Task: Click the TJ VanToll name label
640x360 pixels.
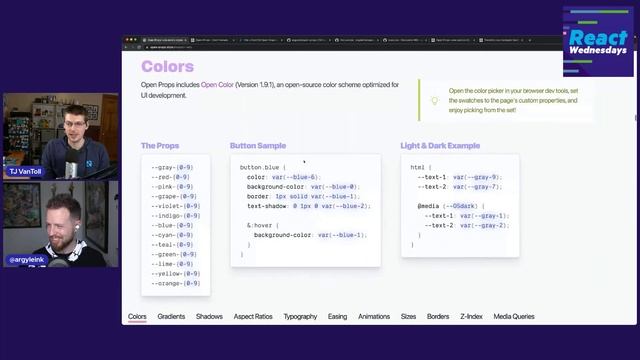Action: 25,171
